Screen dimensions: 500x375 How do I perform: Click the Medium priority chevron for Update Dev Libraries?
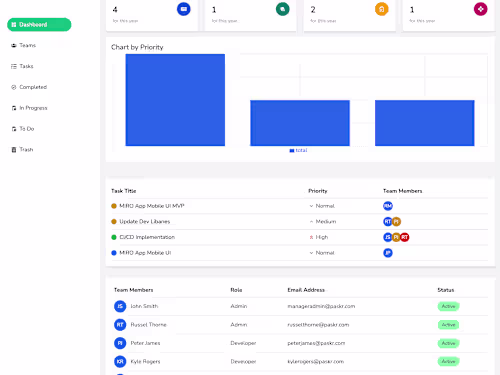(x=311, y=222)
